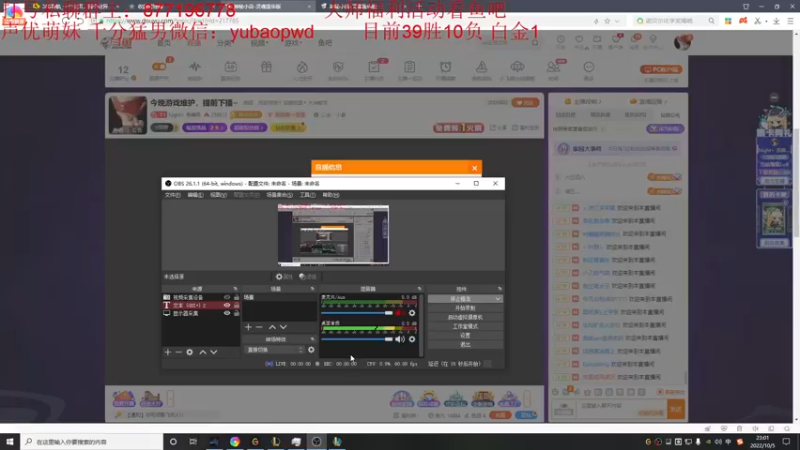This screenshot has width=800, height=450.
Task: Open source properties gear in sources toolbar
Action: [x=189, y=352]
